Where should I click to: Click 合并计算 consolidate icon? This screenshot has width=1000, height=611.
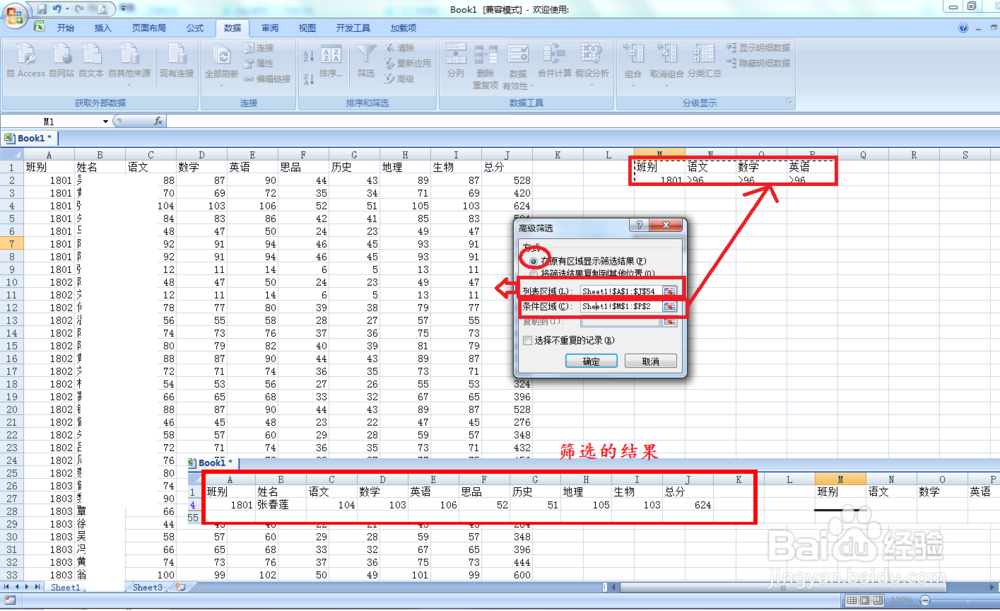click(554, 61)
